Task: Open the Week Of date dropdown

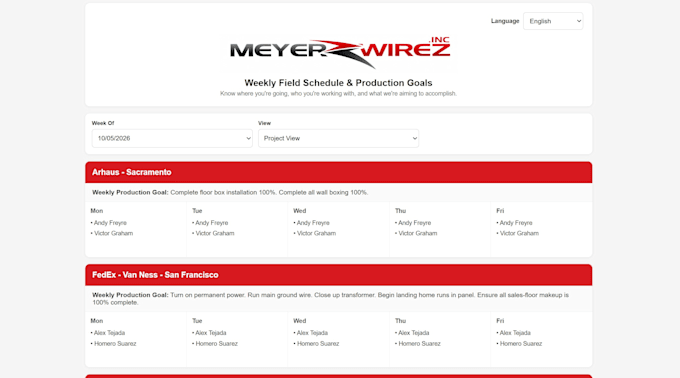Action: (172, 138)
